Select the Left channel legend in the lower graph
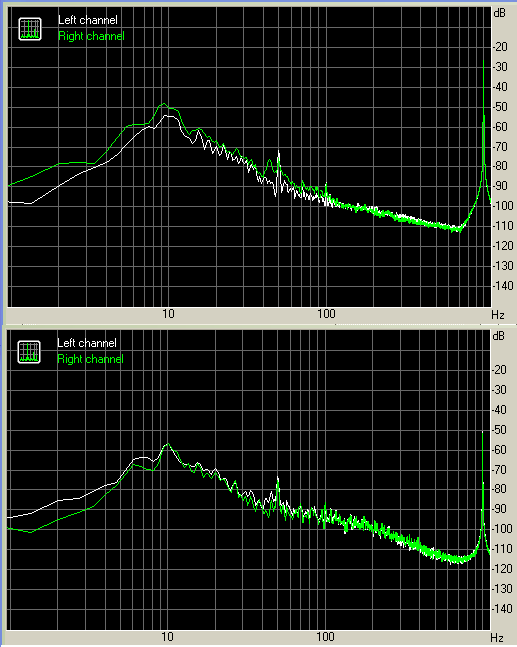Viewport: 517px width, 647px height. click(x=87, y=343)
